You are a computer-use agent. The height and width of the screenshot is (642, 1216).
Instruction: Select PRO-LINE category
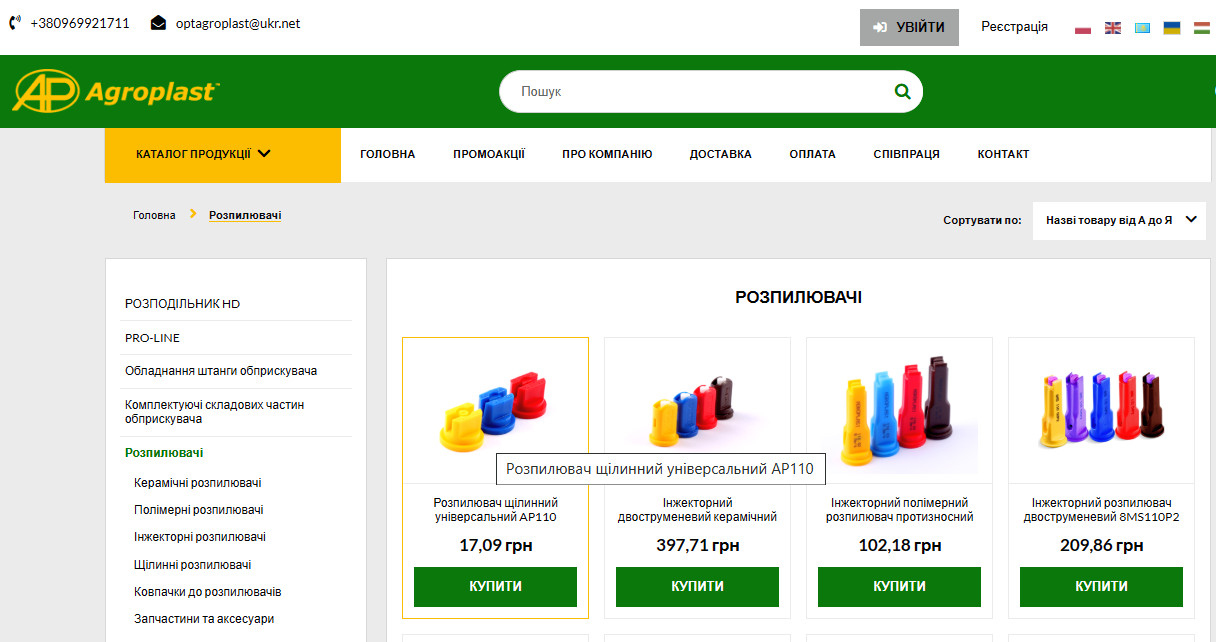click(x=153, y=338)
